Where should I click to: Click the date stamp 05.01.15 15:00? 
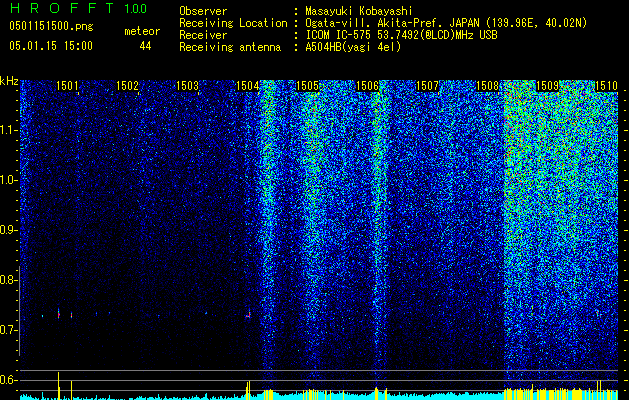[51, 46]
